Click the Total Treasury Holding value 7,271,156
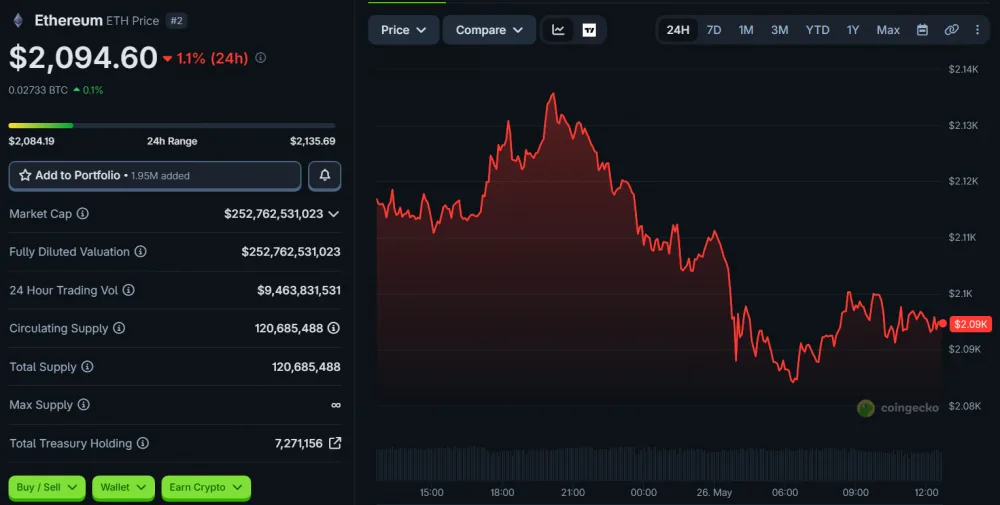The height and width of the screenshot is (505, 1000). pyautogui.click(x=298, y=443)
